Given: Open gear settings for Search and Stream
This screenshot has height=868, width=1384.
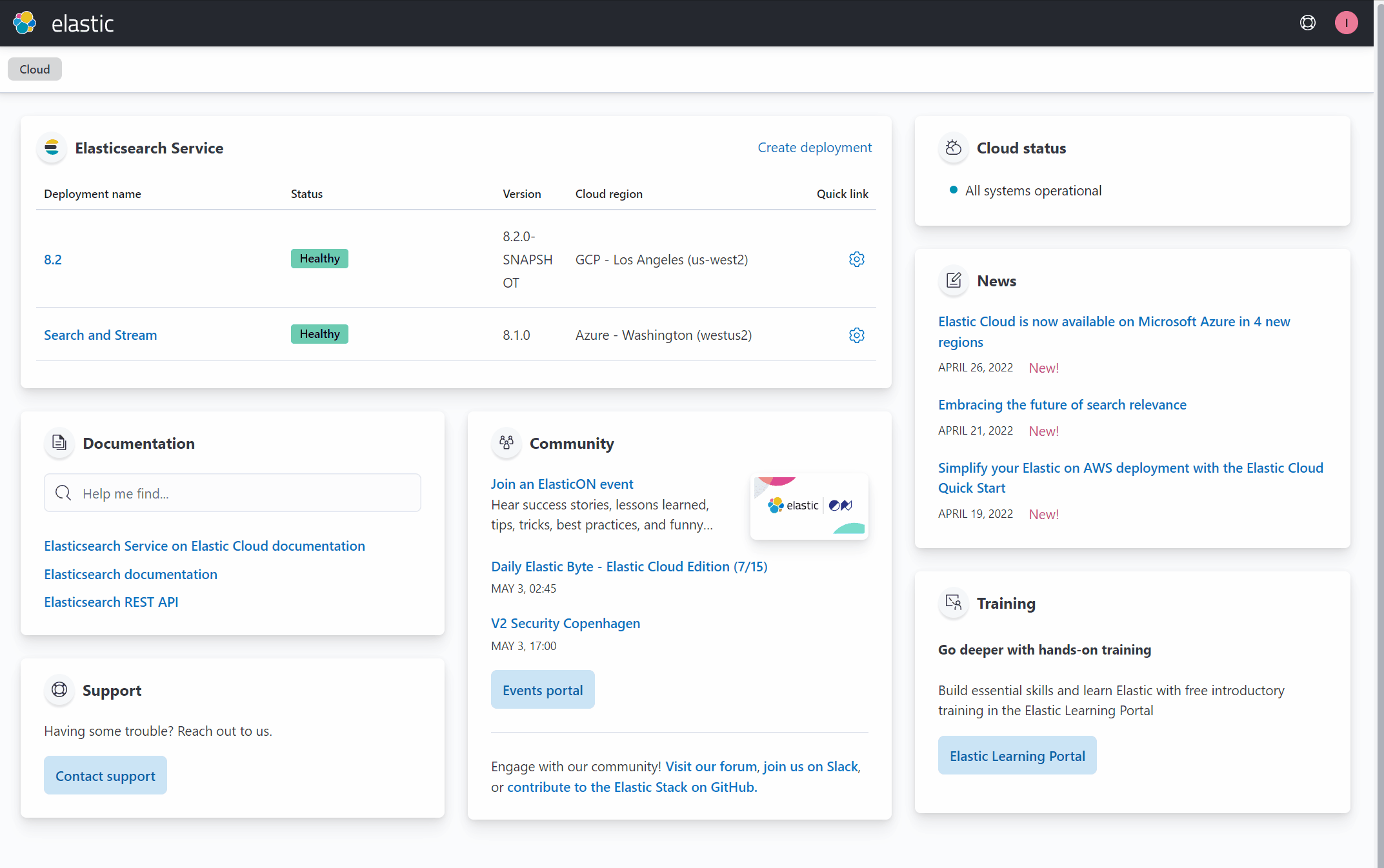Looking at the screenshot, I should 856,335.
